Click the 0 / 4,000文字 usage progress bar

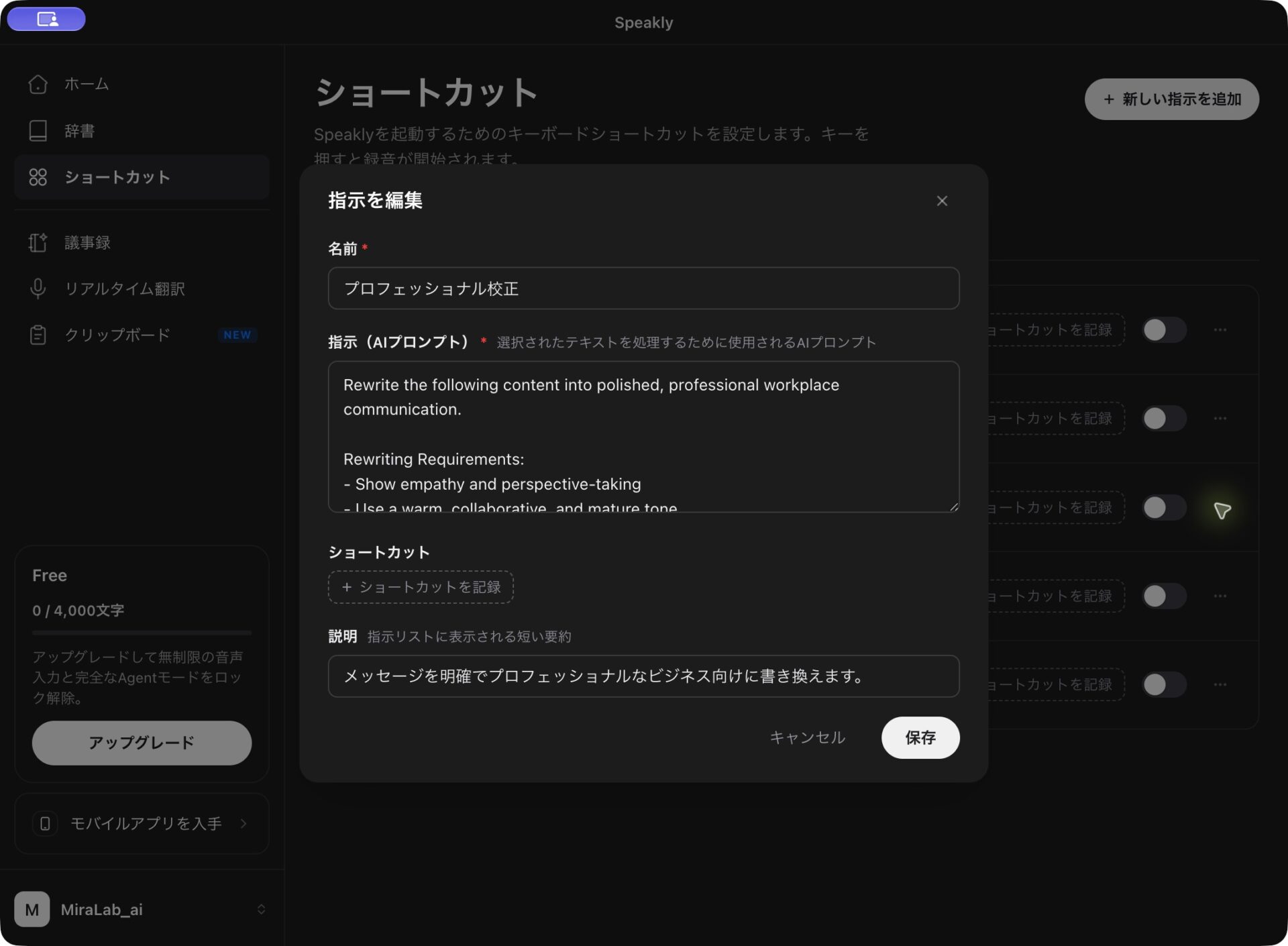tap(142, 633)
